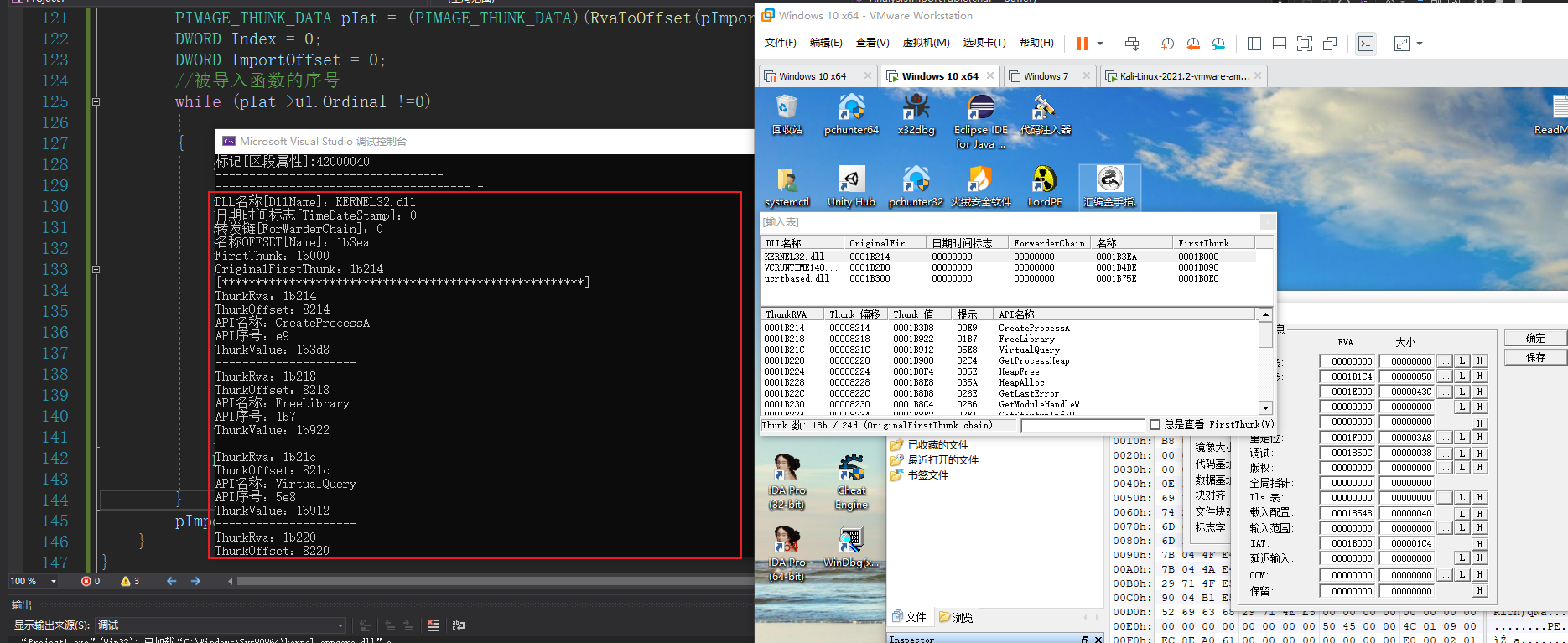Click 确定 button in directory dialog

tap(1535, 338)
